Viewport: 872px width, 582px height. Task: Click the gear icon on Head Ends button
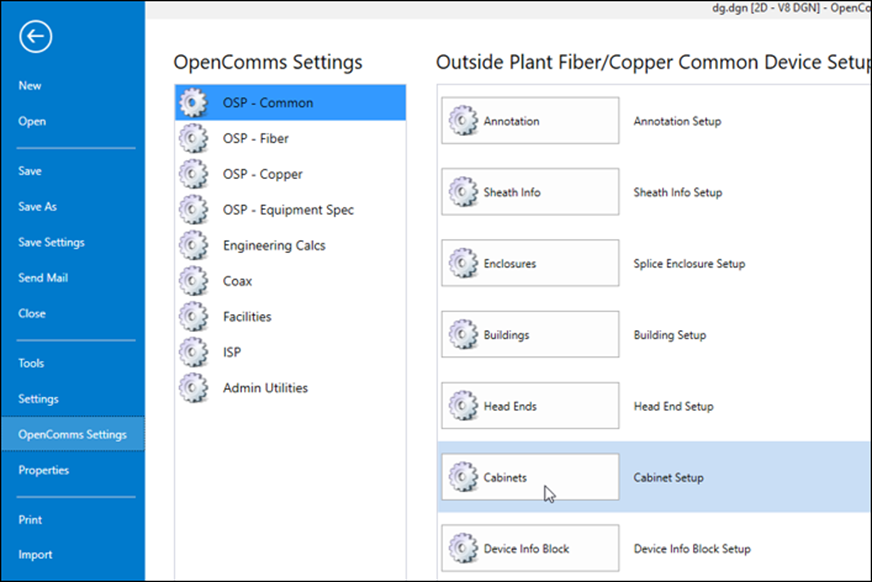(x=463, y=406)
